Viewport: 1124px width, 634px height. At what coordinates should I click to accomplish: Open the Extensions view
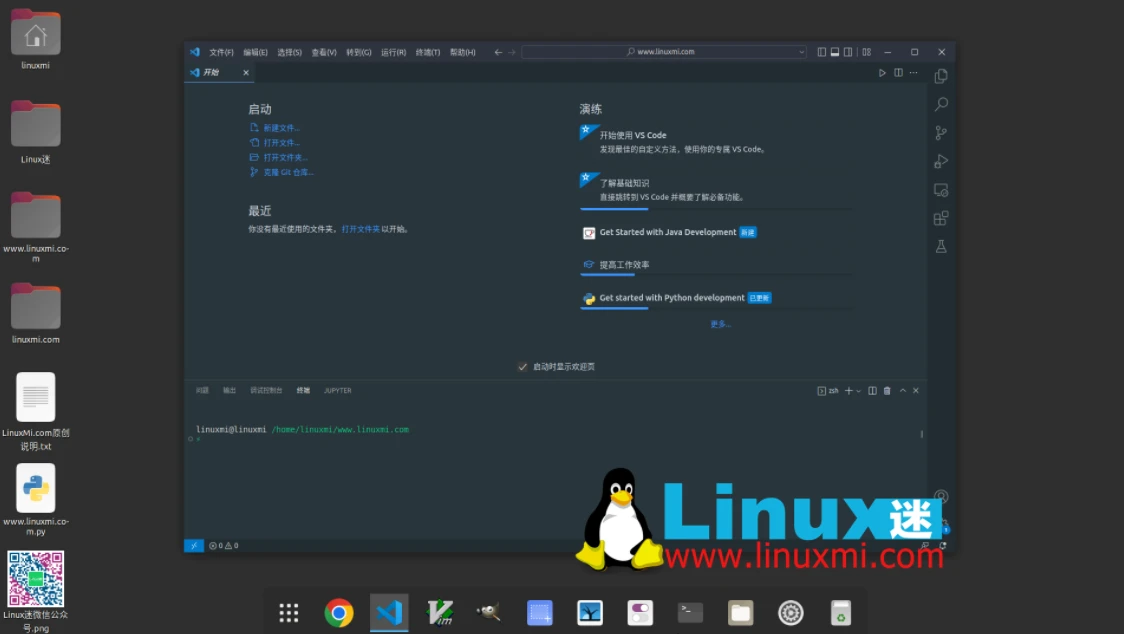[940, 218]
